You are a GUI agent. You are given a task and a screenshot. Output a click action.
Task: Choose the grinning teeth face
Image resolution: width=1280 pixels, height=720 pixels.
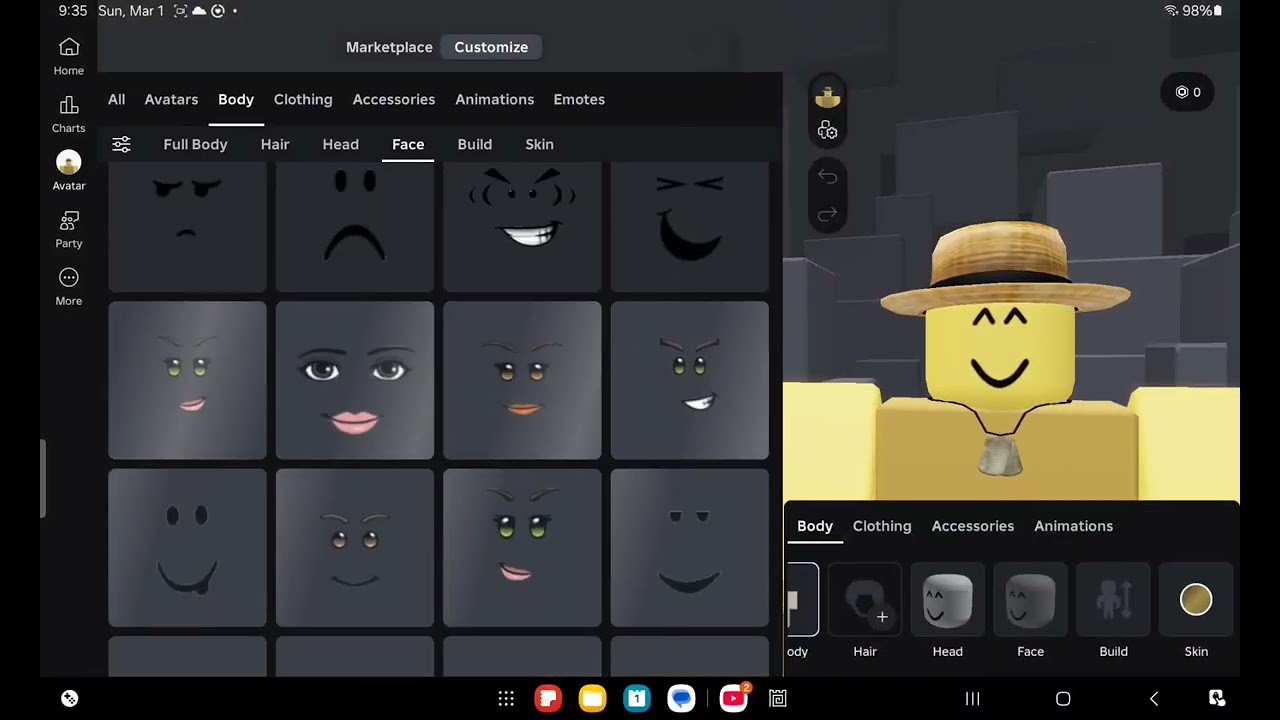click(522, 228)
